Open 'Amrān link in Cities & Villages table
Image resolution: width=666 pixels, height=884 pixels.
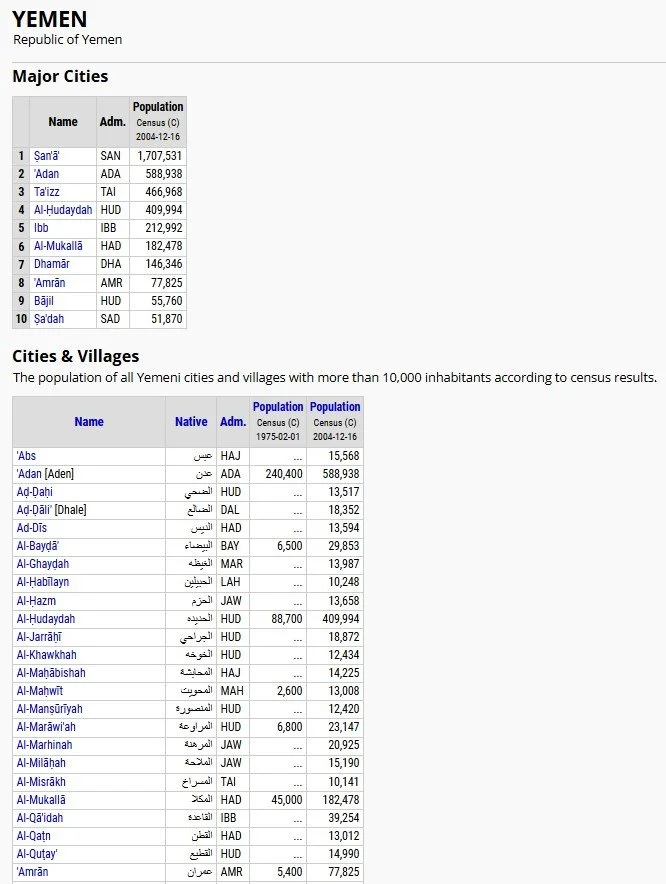click(x=32, y=872)
